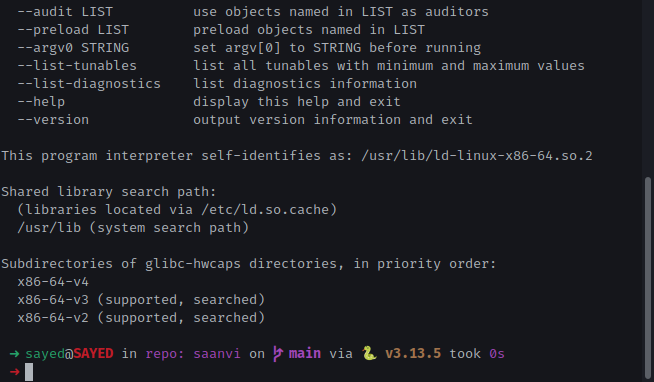Click the green arrow prompt icon

point(14,354)
